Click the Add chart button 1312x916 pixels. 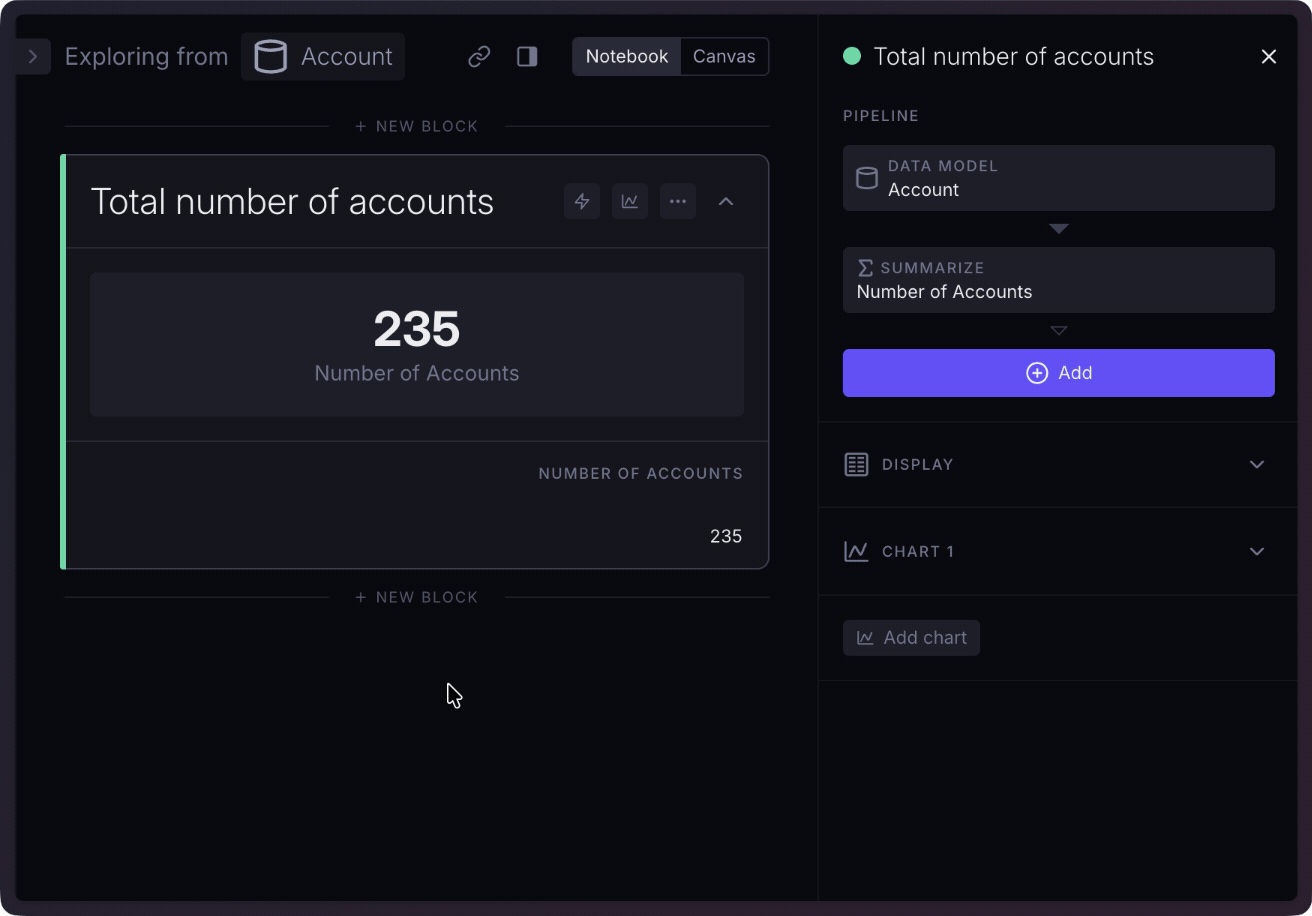tap(911, 638)
